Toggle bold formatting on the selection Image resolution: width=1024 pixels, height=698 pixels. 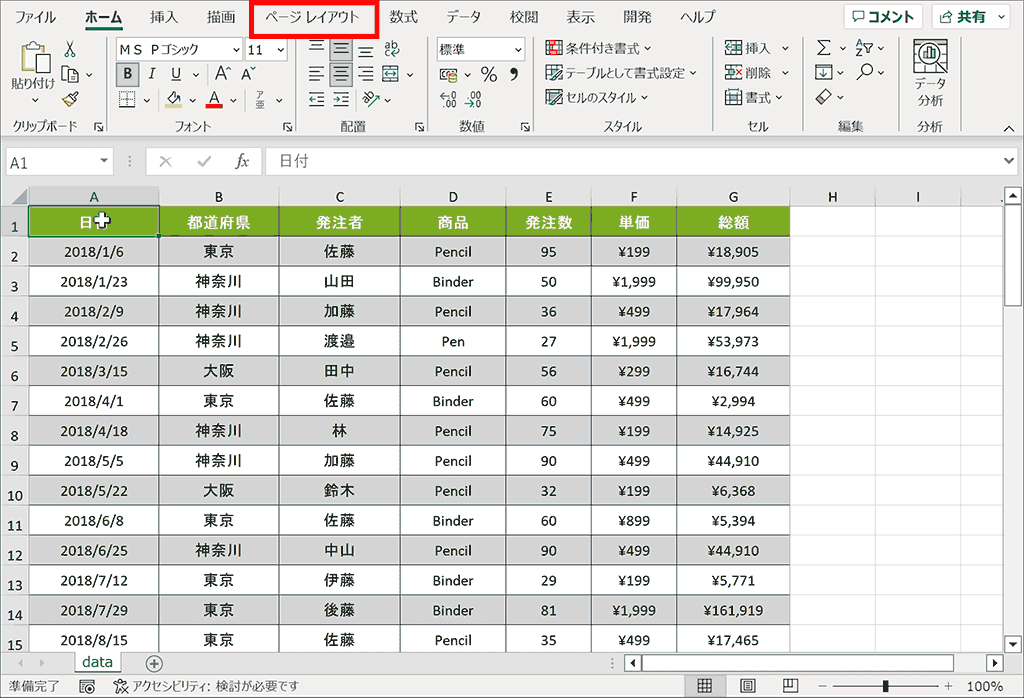(x=127, y=74)
